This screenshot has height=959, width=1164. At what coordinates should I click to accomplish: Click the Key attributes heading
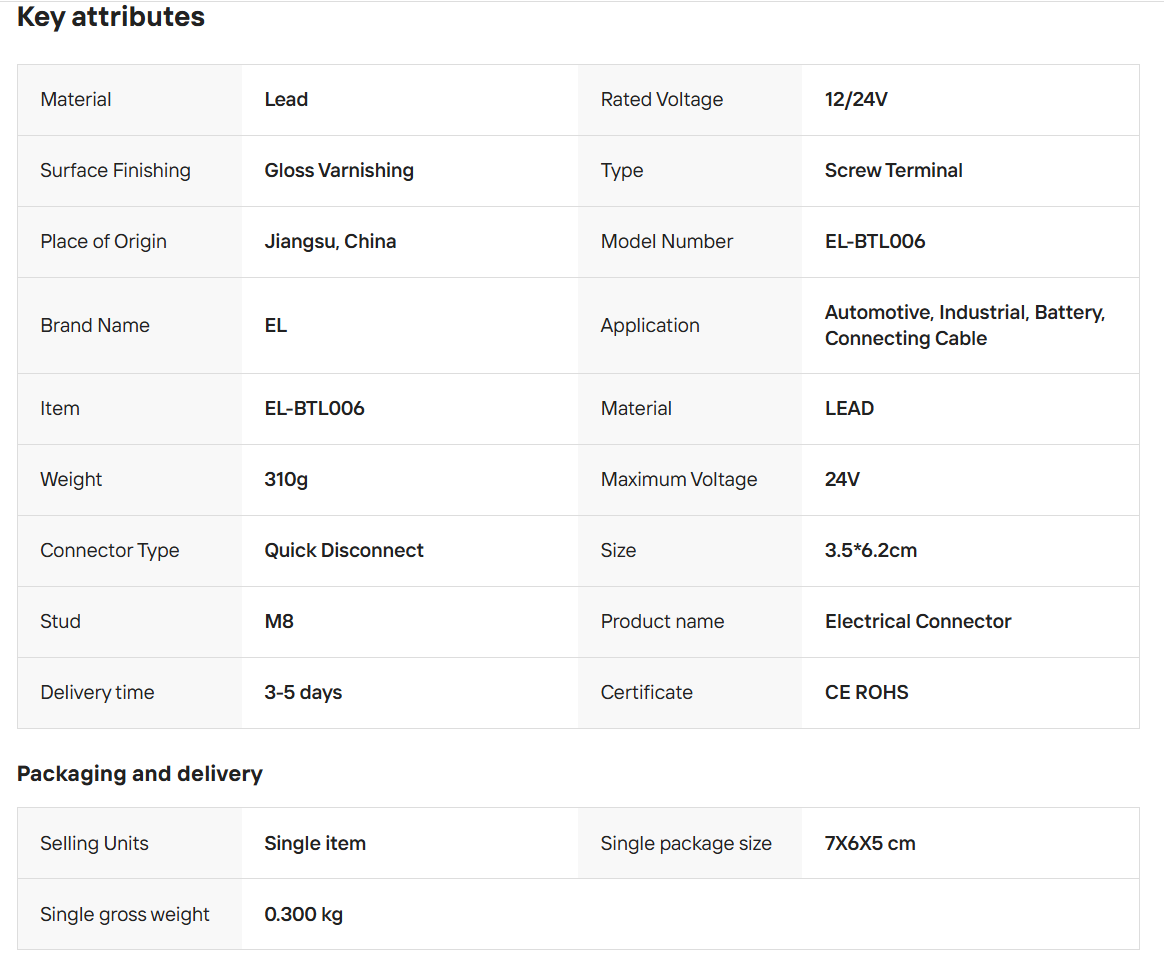(111, 17)
